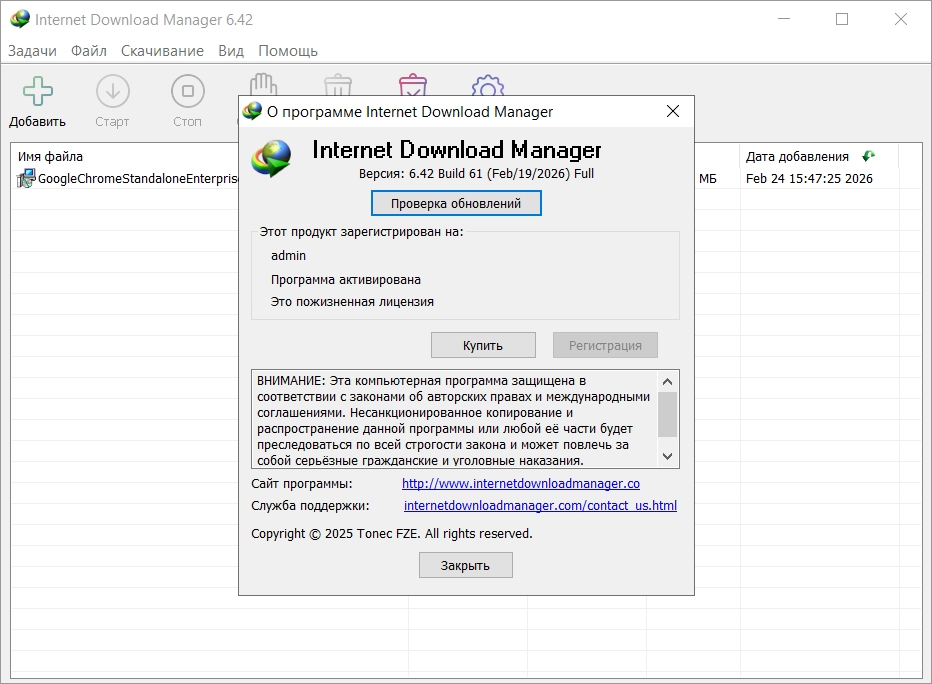Click the greyed Регистрация button
This screenshot has width=932, height=684.
[x=605, y=345]
